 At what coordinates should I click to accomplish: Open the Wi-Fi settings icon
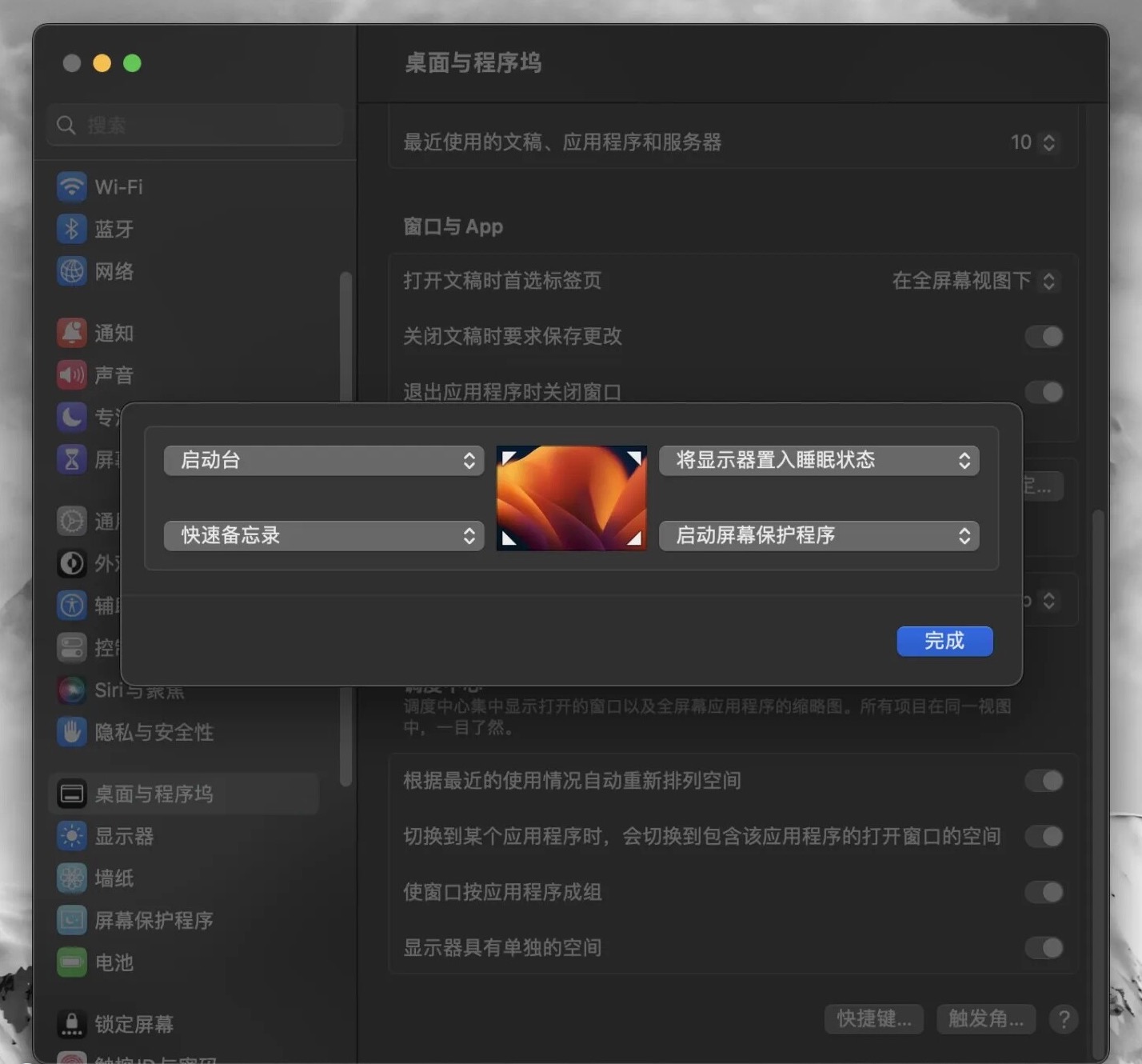click(73, 186)
